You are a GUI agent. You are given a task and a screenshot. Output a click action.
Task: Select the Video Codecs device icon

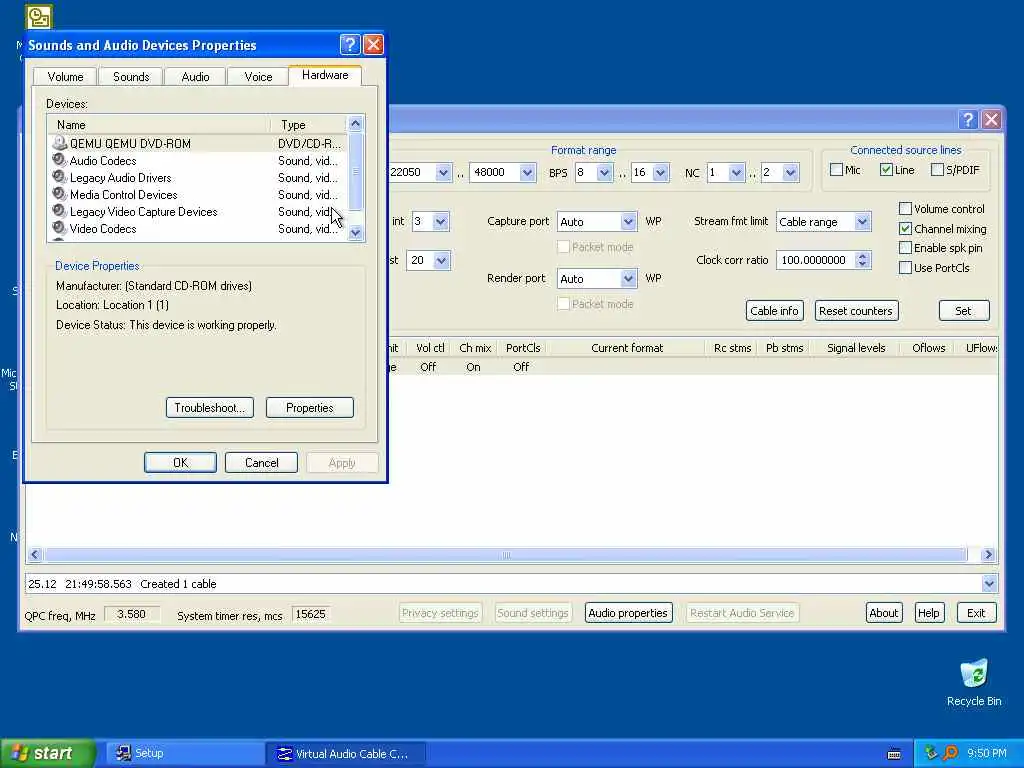tap(59, 228)
